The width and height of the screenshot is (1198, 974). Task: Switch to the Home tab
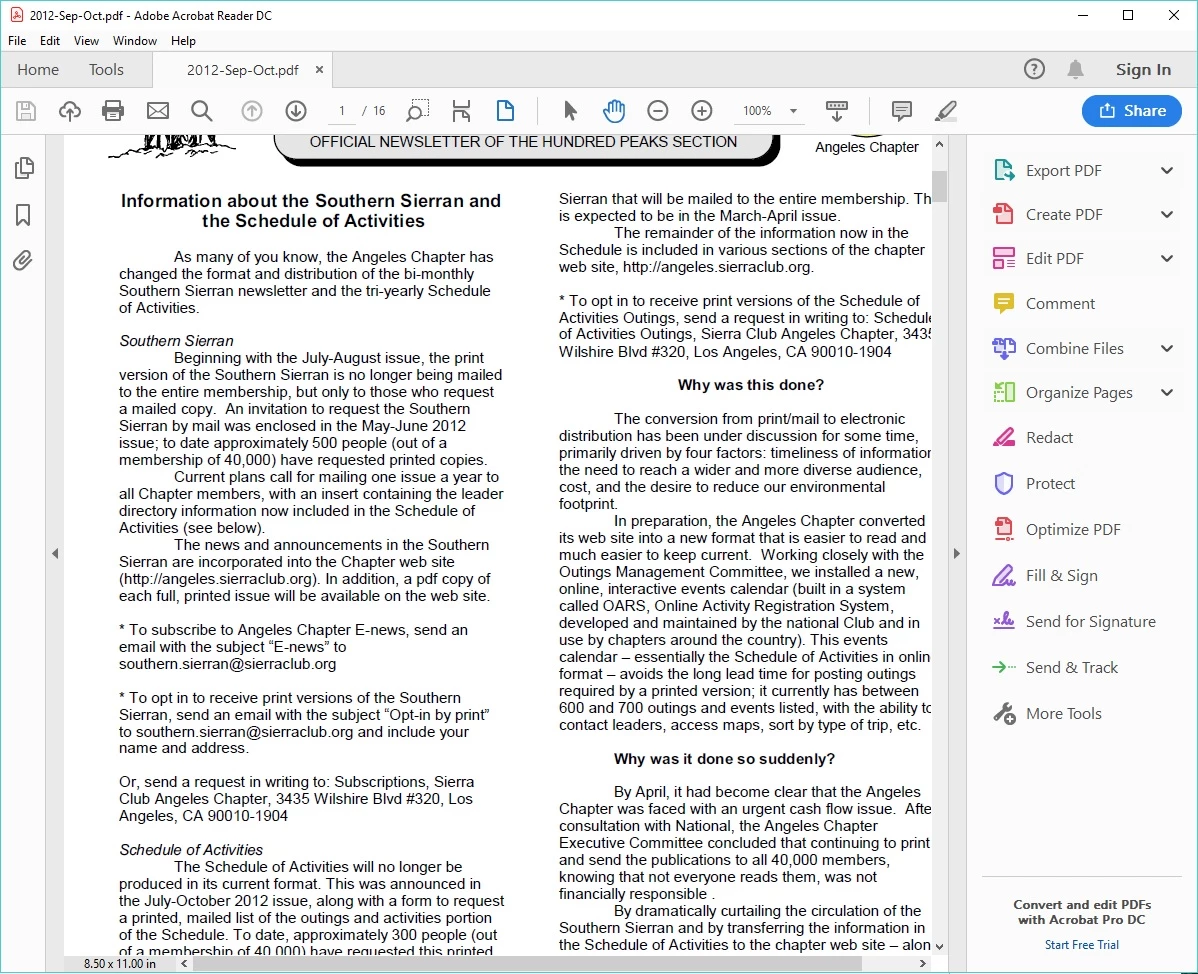(38, 70)
